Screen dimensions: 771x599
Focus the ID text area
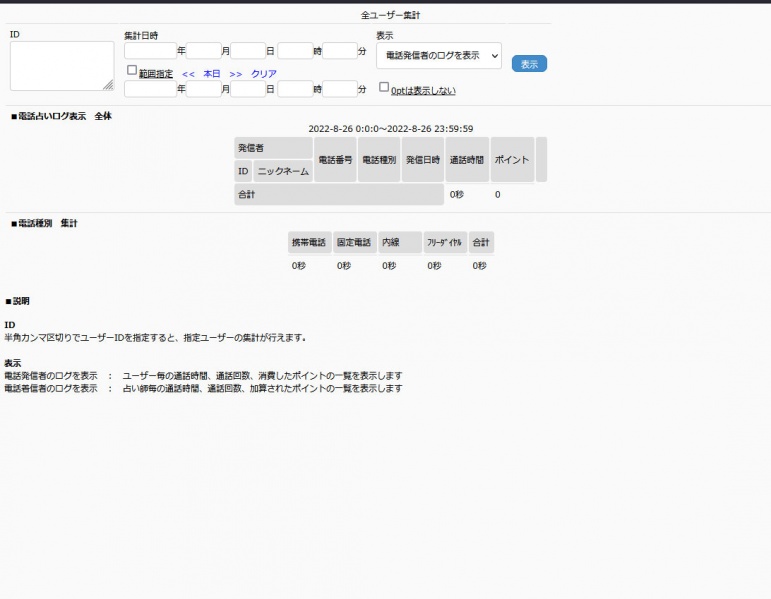pyautogui.click(x=62, y=66)
